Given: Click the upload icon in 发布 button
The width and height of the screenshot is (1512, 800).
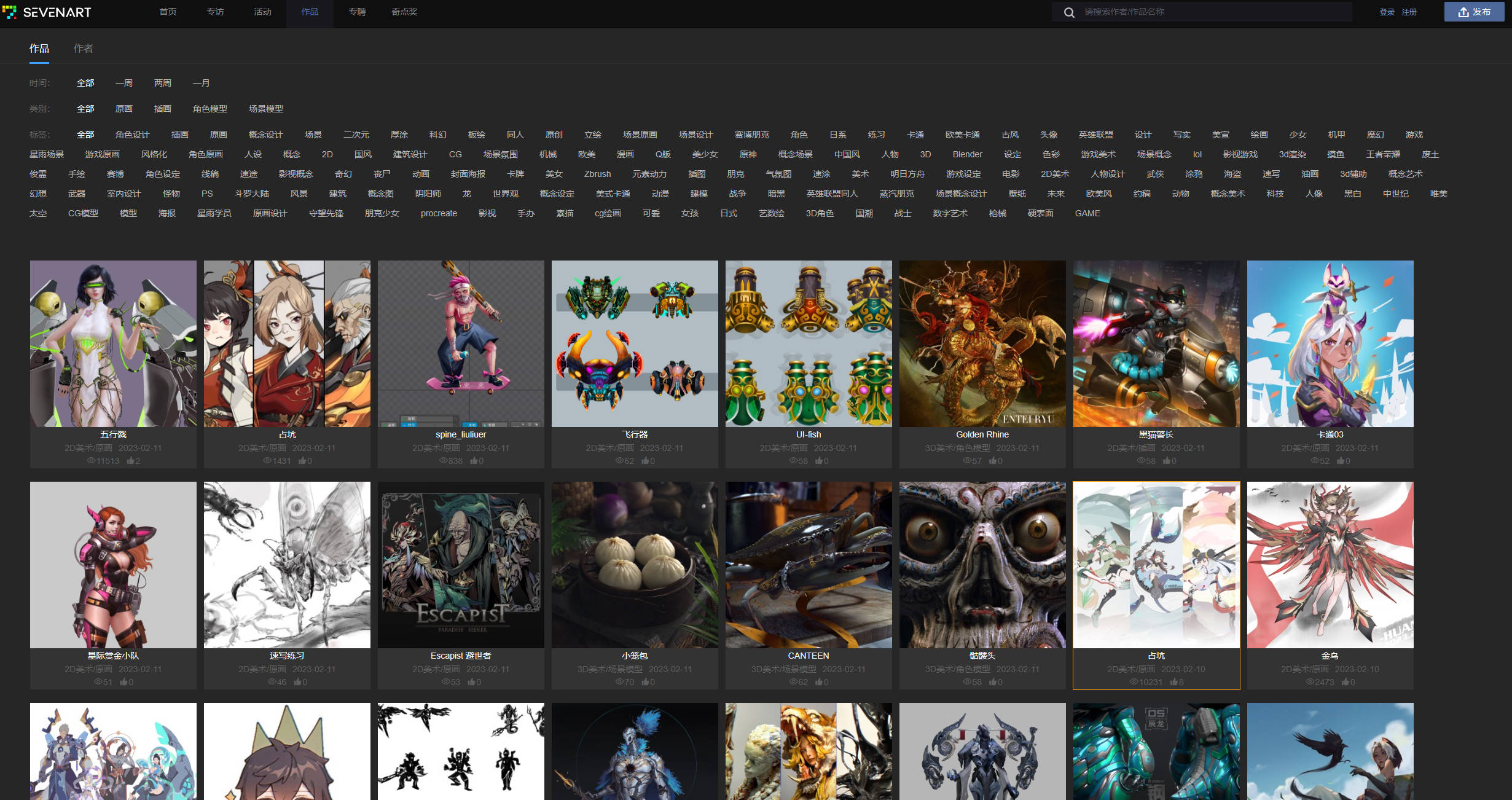Looking at the screenshot, I should pyautogui.click(x=1463, y=12).
